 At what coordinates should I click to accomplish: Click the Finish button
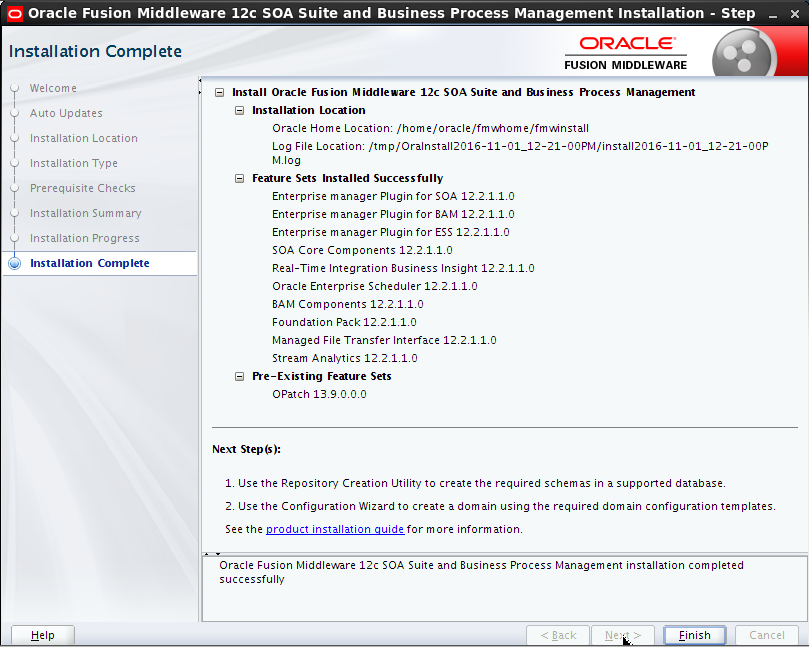click(x=694, y=635)
